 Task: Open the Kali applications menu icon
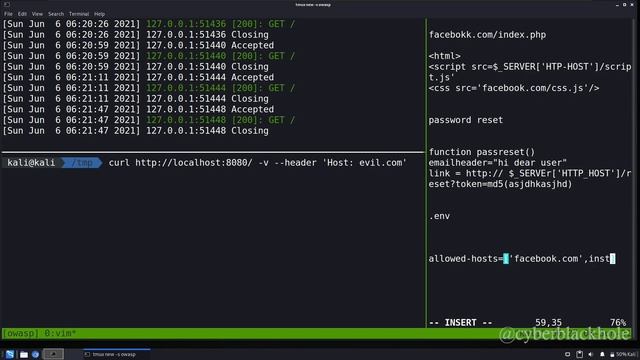[x=10, y=354]
